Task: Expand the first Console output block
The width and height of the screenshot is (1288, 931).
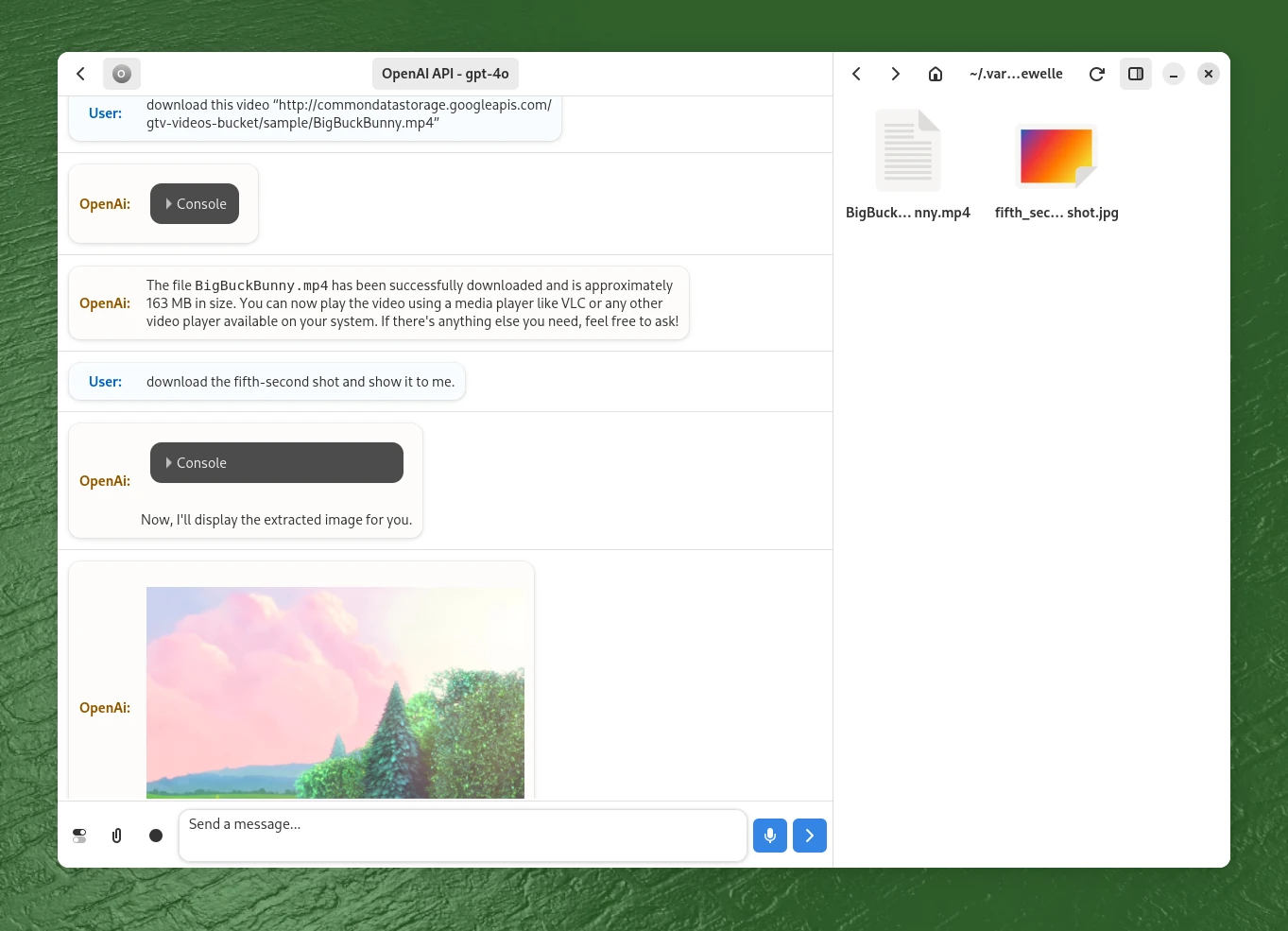Action: pos(194,203)
